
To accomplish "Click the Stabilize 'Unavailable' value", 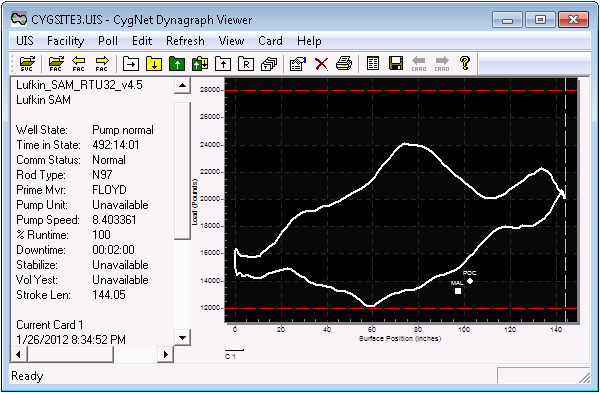I will 120,265.
